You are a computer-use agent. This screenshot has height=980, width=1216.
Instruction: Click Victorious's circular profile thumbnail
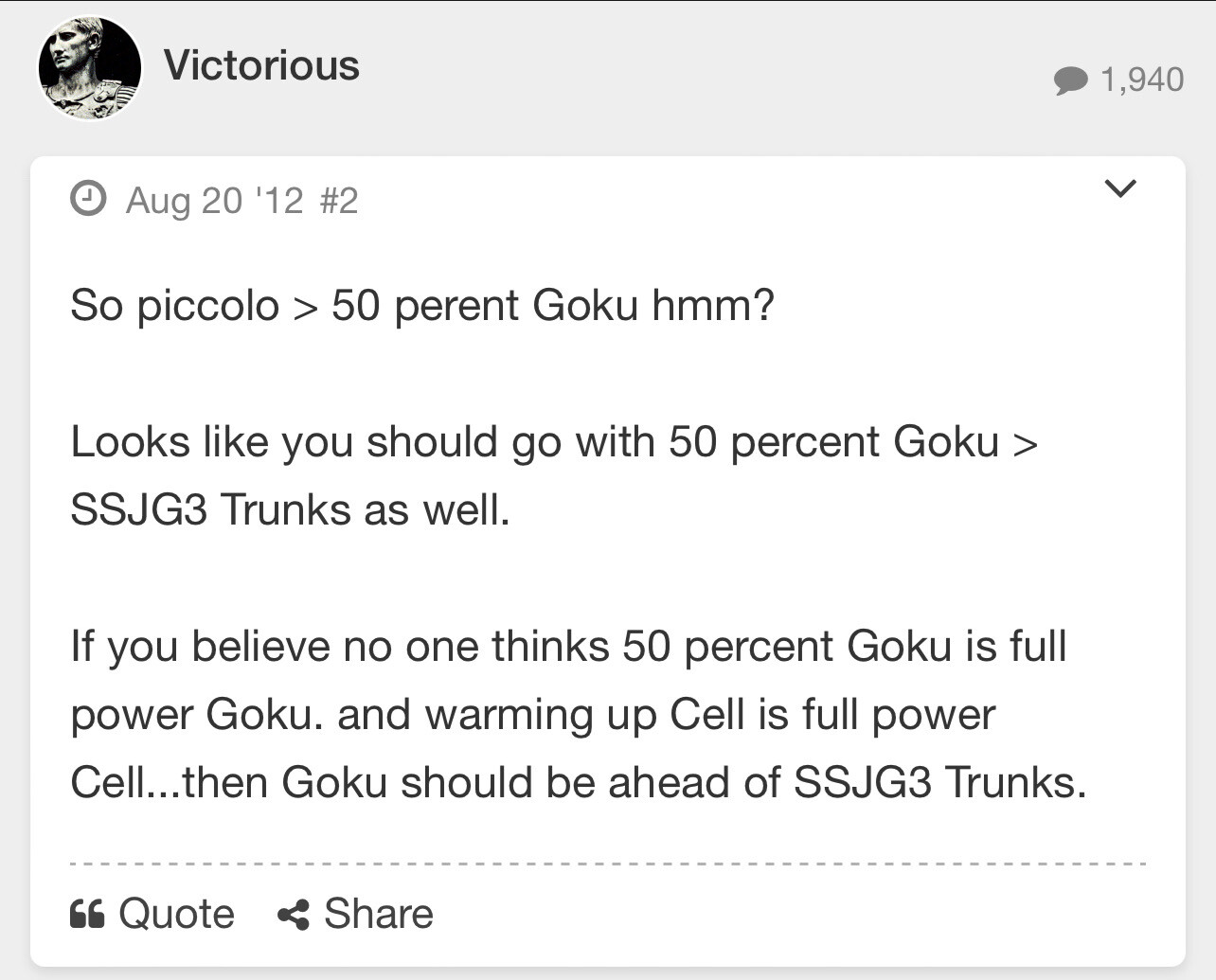coord(90,66)
